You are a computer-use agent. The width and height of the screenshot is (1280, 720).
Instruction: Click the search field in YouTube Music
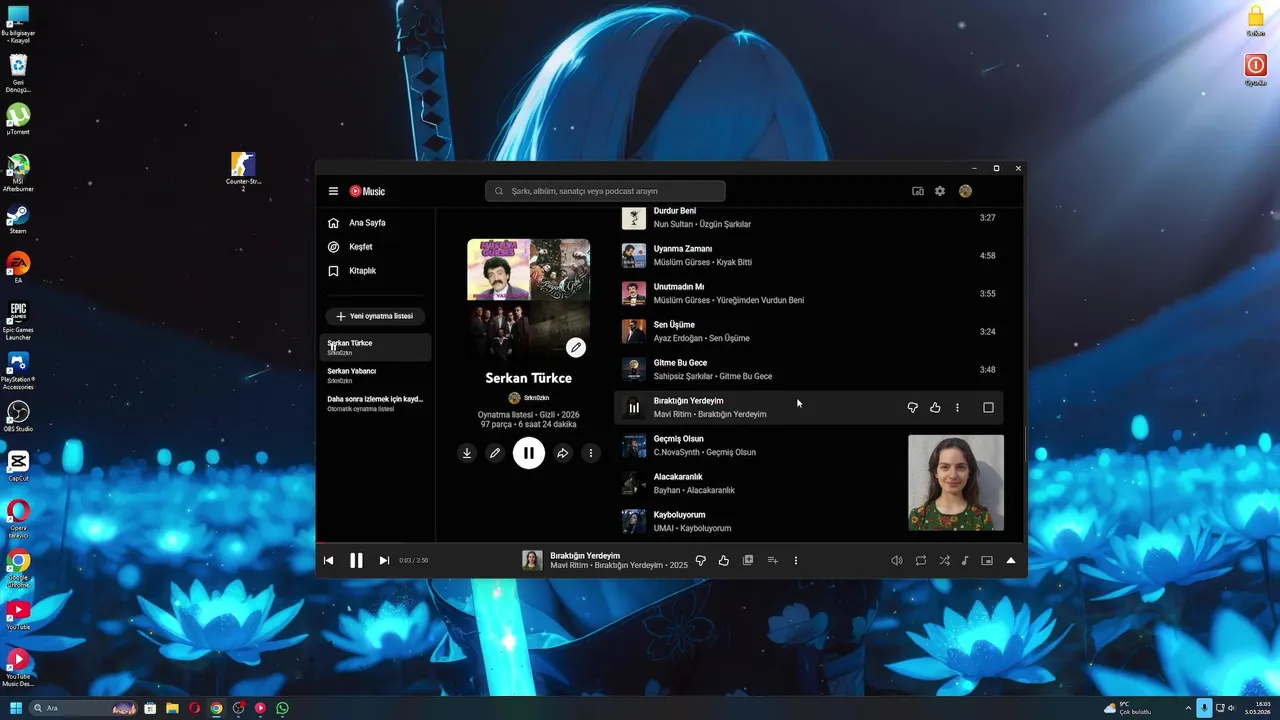click(x=605, y=191)
